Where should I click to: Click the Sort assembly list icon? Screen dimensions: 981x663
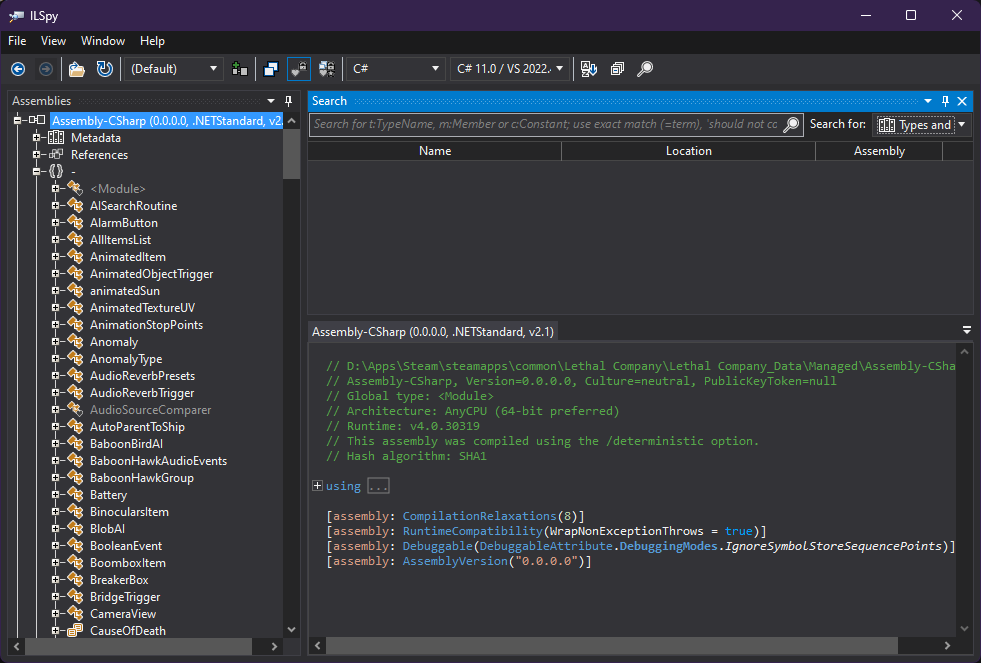click(x=589, y=69)
